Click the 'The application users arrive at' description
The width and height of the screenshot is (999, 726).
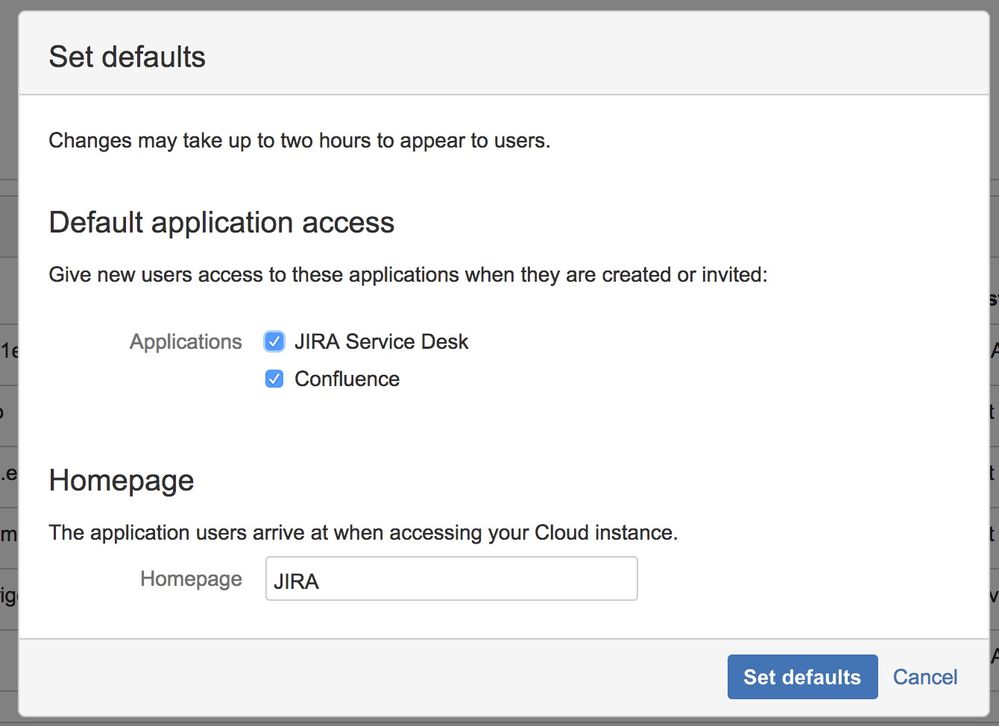(363, 532)
